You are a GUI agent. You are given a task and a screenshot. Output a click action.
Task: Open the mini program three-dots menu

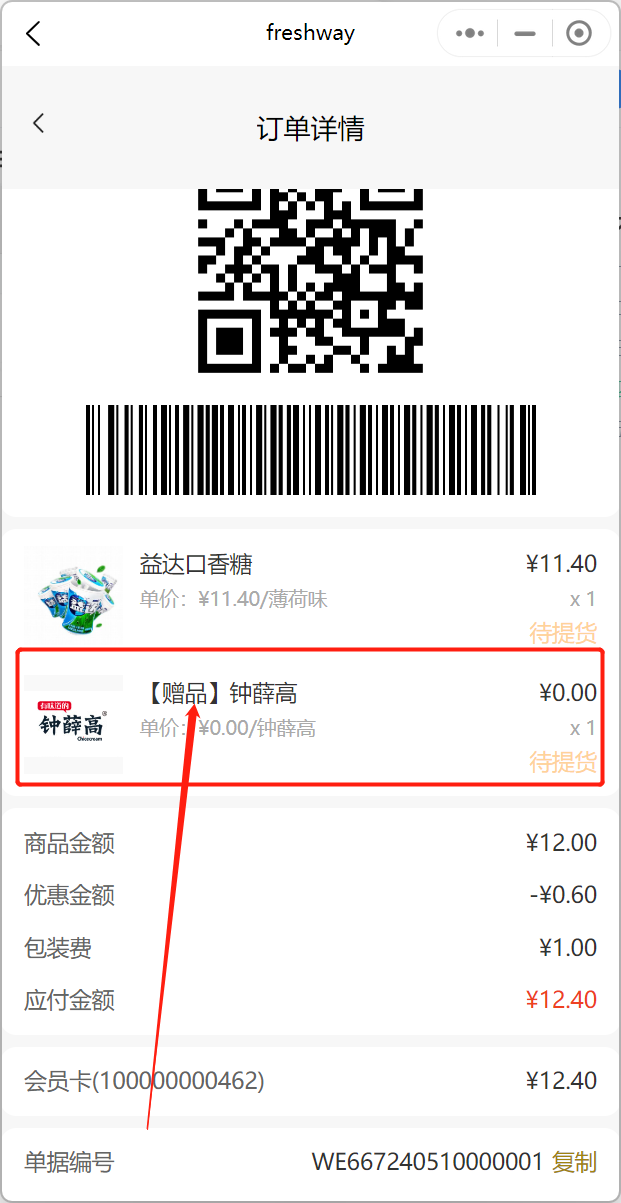[x=470, y=33]
